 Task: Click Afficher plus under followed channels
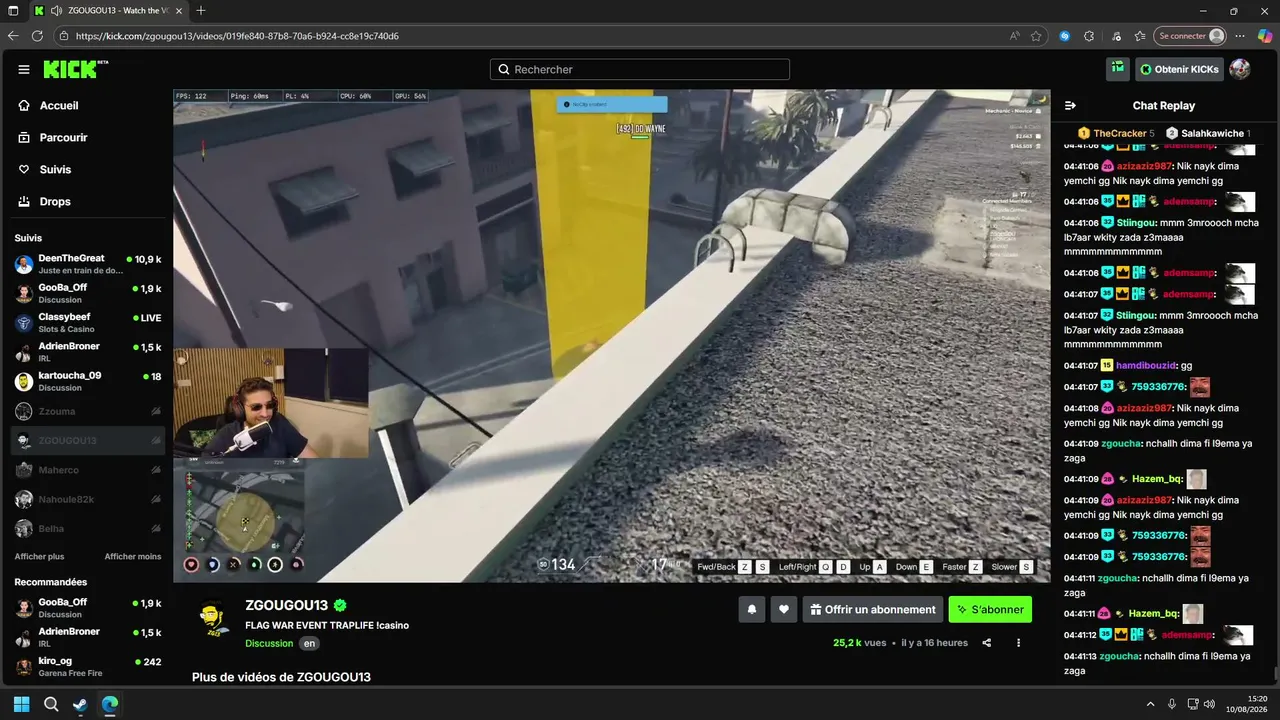[39, 556]
